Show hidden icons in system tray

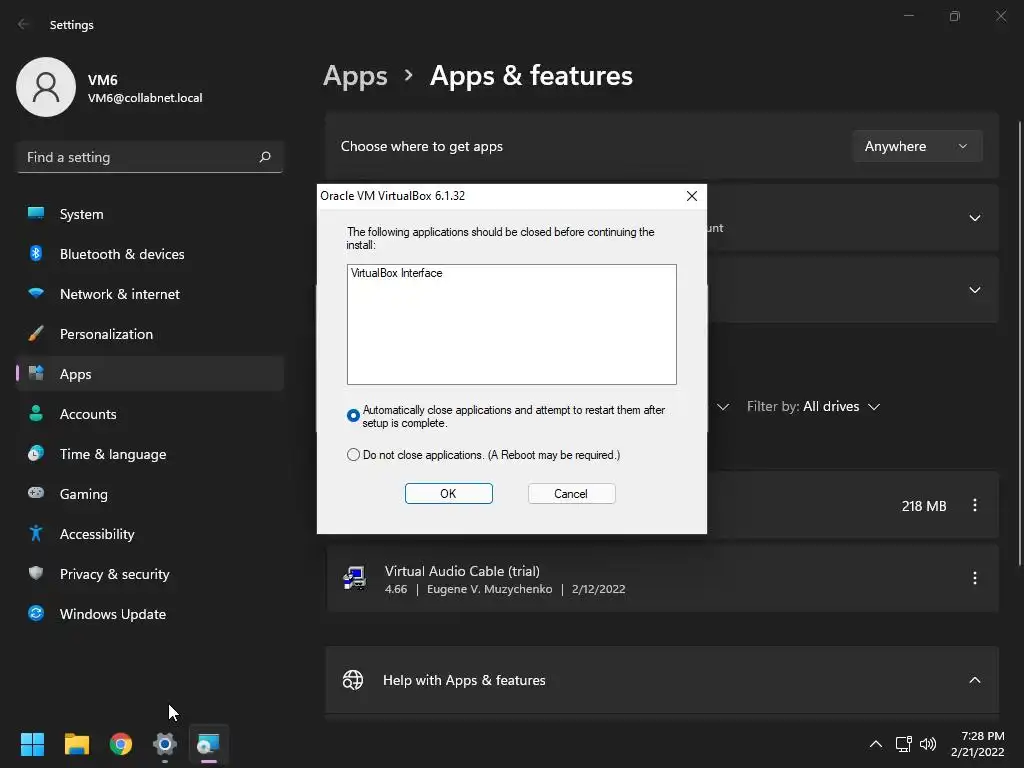click(875, 744)
